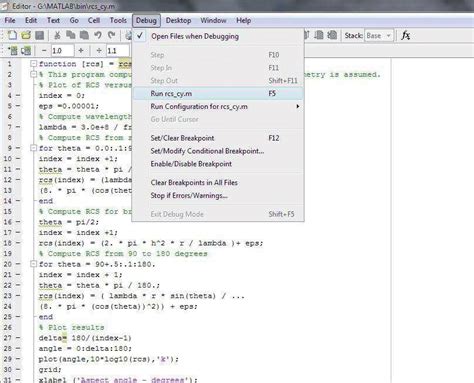Viewport: 474px width, 383px height.
Task: Set breakpoint dash on line 4
Action: tap(18, 95)
